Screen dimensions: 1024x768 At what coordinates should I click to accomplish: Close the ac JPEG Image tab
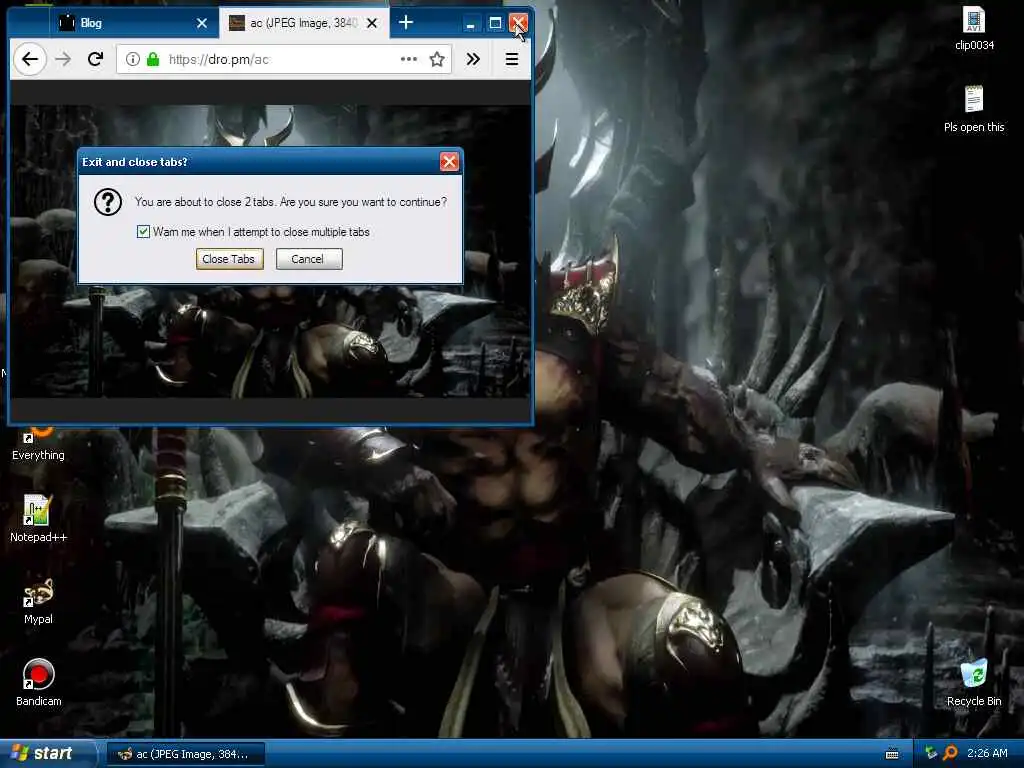[372, 23]
